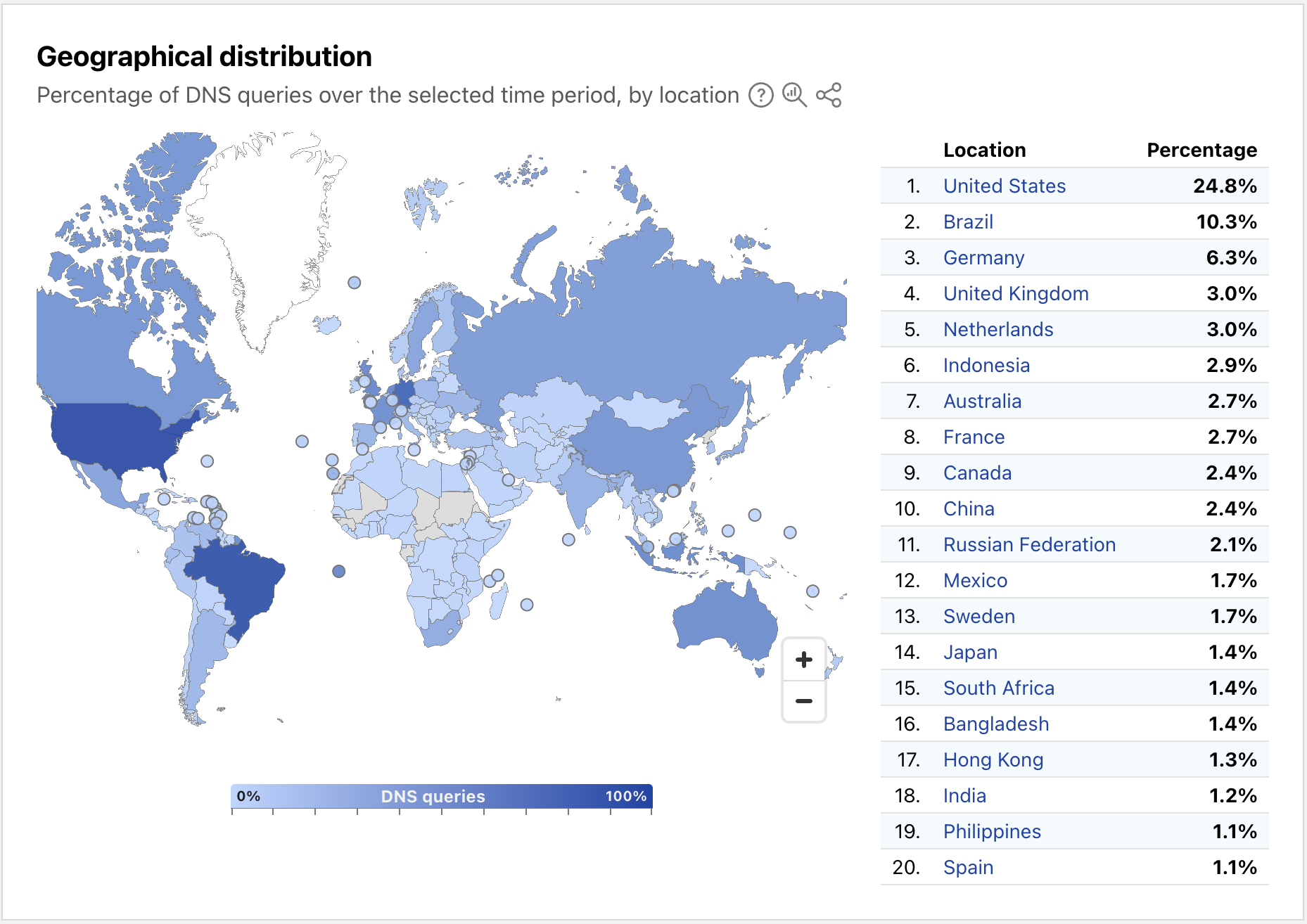Image resolution: width=1307 pixels, height=924 pixels.
Task: Click the Geographical distribution heading
Action: tap(204, 56)
